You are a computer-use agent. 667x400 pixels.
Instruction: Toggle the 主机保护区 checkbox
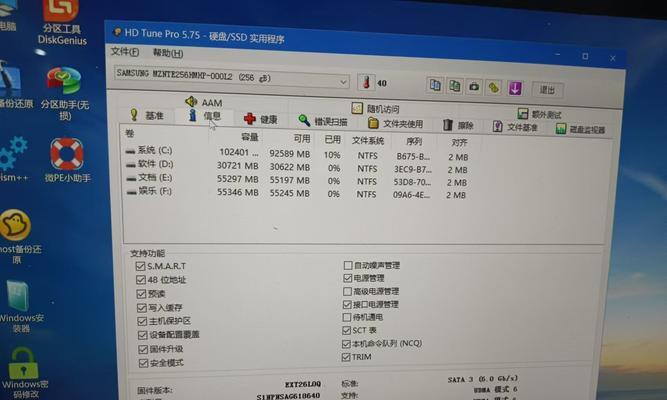pos(142,321)
